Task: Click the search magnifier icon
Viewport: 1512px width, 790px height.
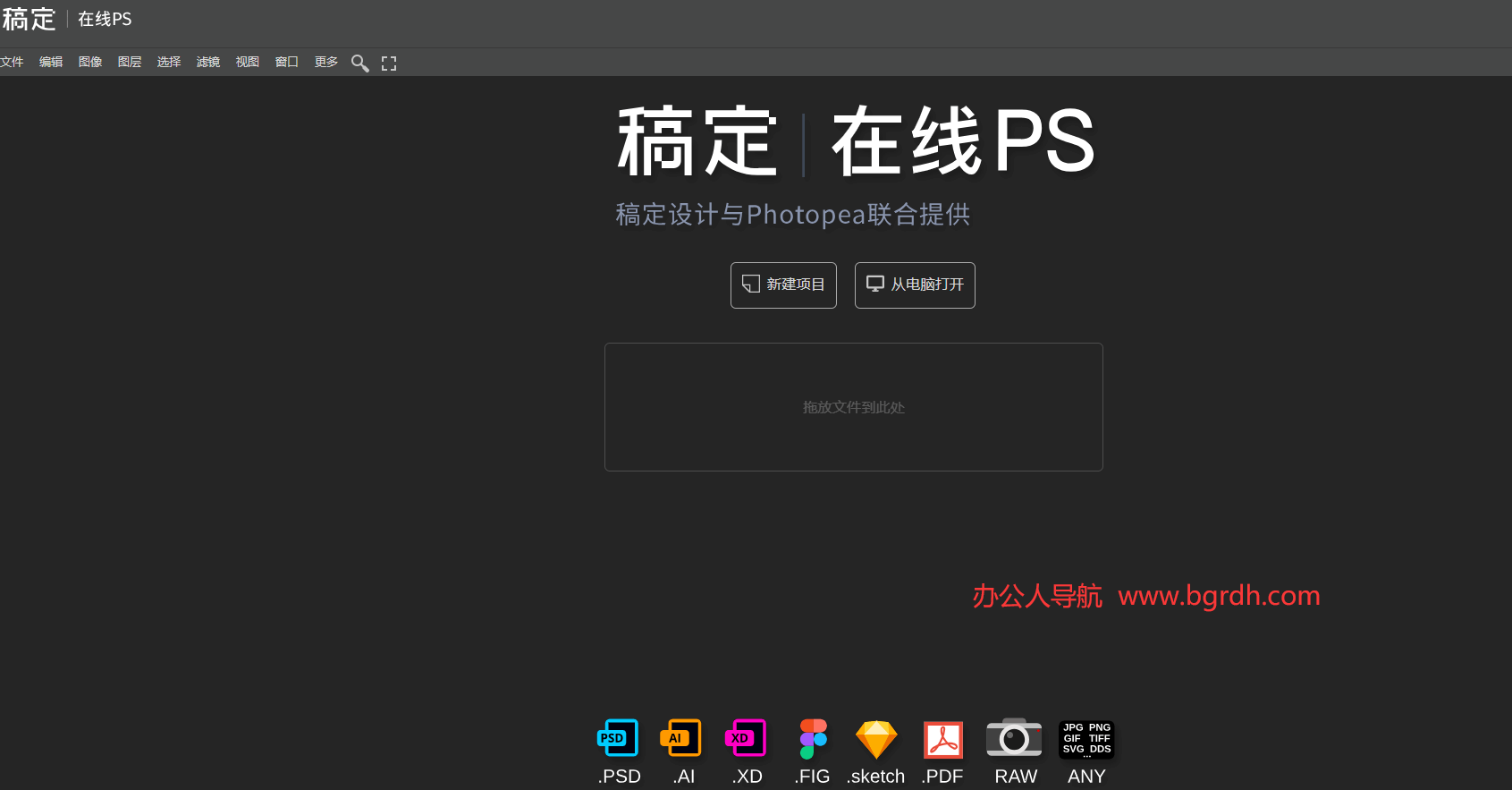Action: tap(360, 63)
